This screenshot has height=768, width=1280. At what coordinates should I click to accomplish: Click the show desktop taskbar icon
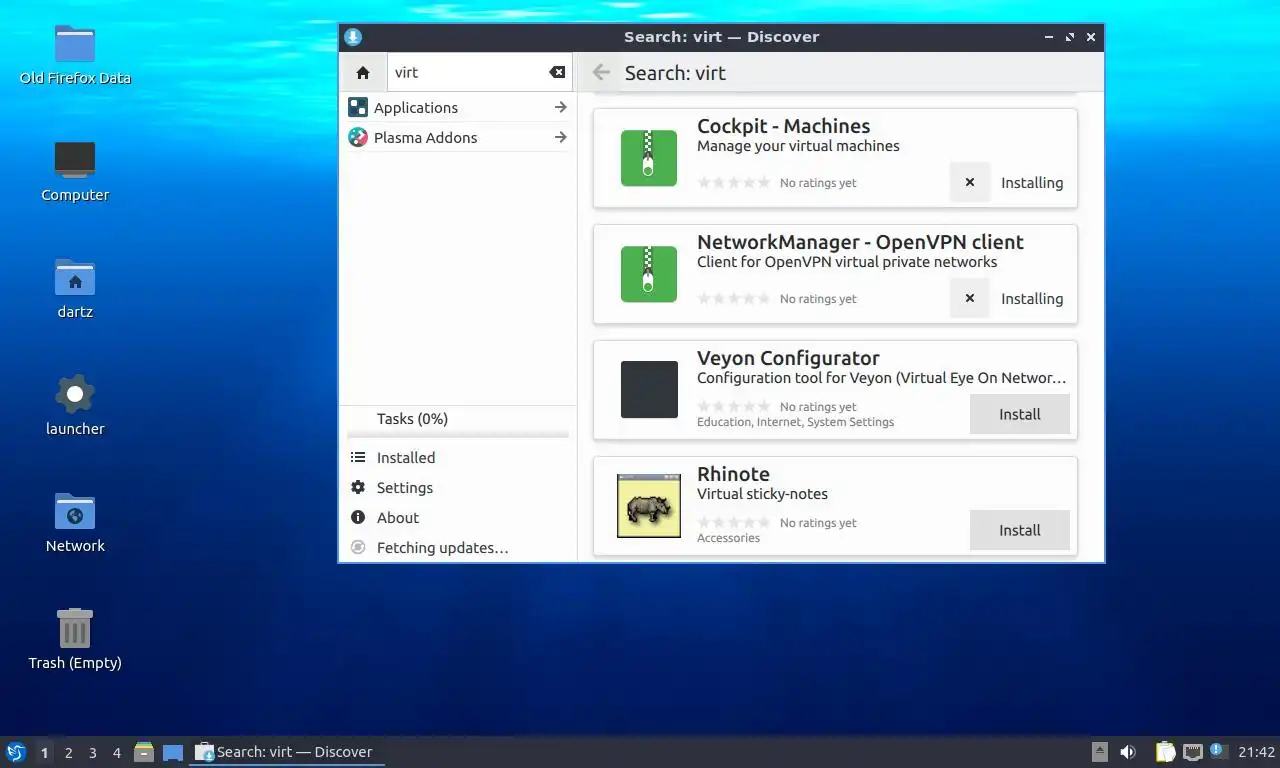173,752
